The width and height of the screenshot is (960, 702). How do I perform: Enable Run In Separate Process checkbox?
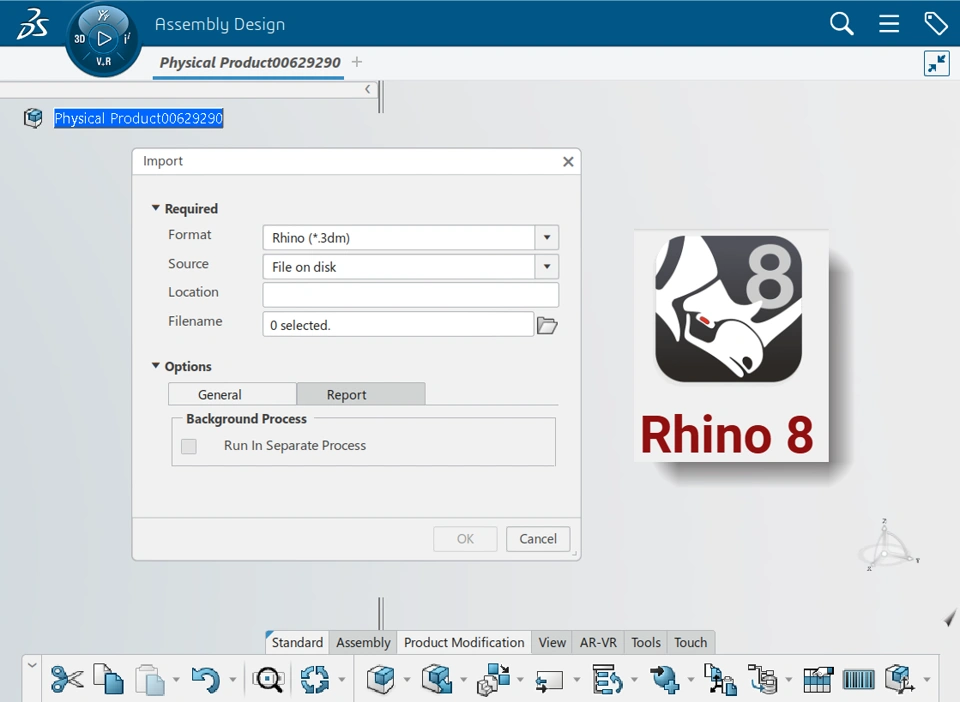click(189, 446)
